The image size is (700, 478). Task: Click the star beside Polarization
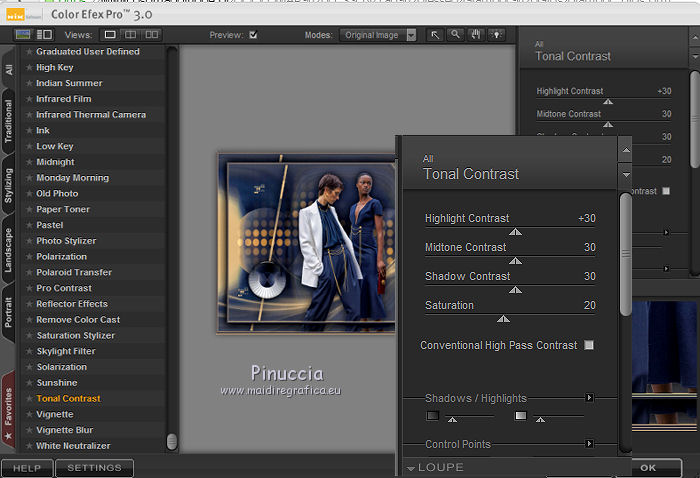(x=29, y=257)
